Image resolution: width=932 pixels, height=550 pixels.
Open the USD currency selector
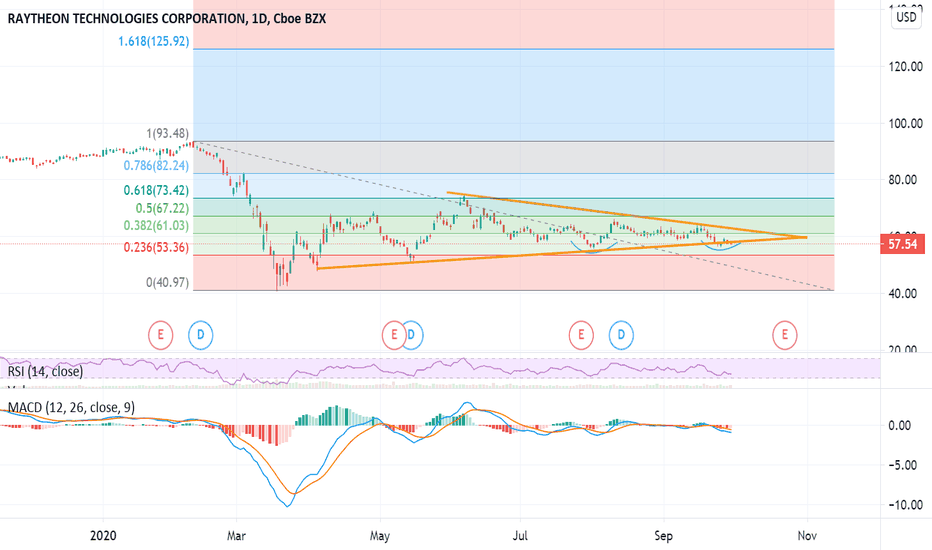click(x=906, y=17)
